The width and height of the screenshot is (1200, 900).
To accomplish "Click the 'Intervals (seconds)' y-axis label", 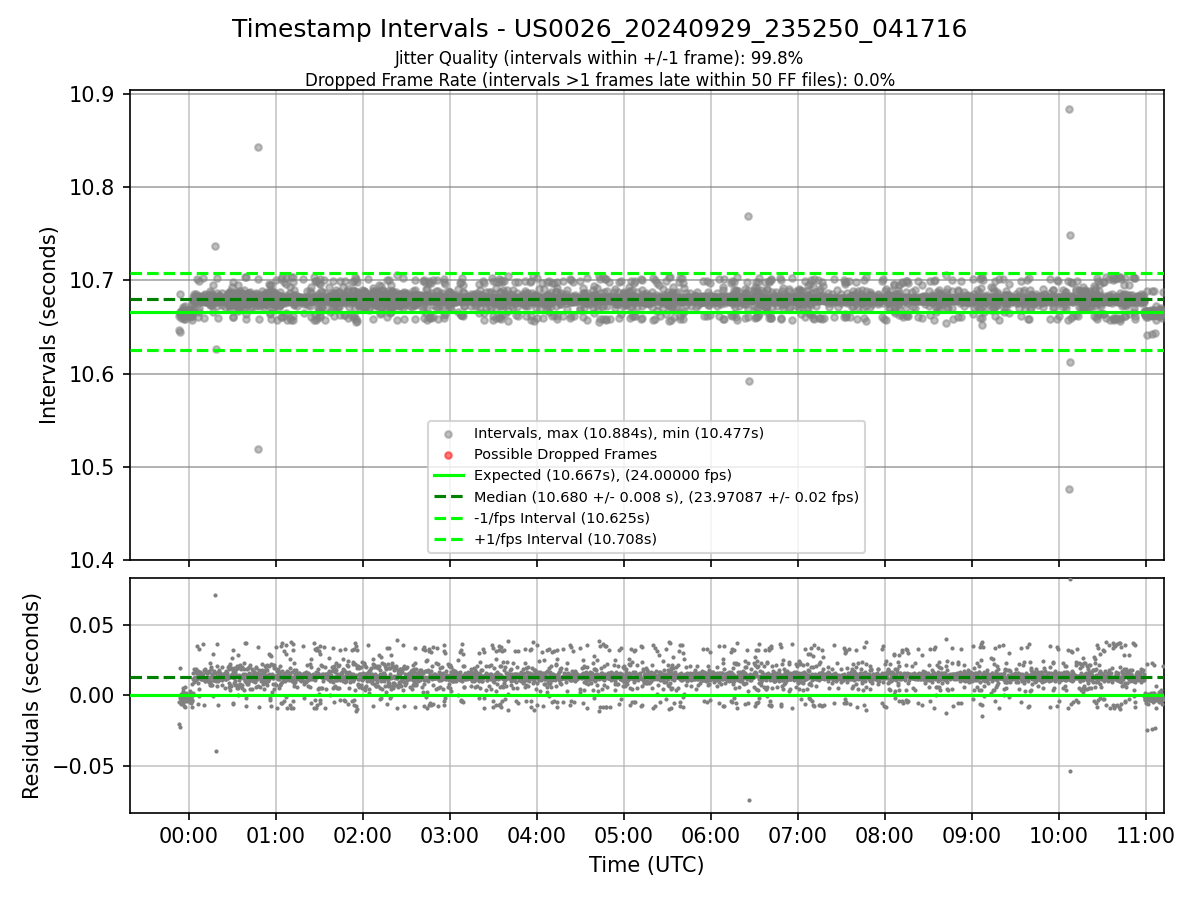I will pyautogui.click(x=49, y=325).
